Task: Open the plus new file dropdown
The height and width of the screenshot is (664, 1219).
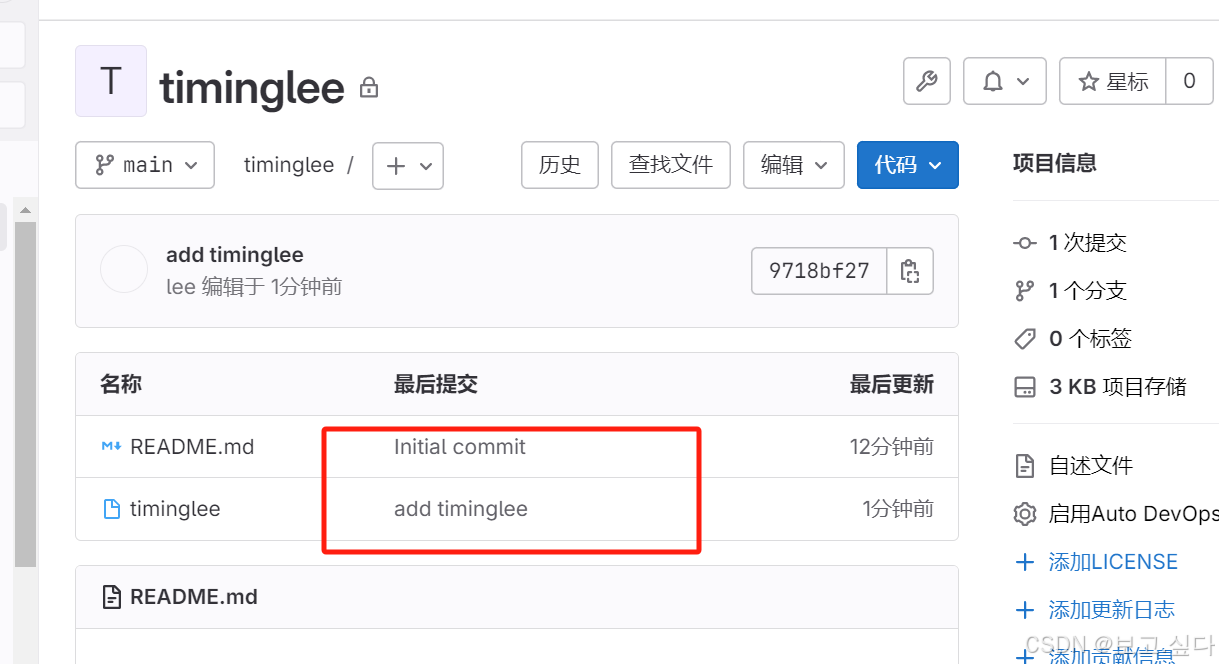Action: [x=407, y=165]
